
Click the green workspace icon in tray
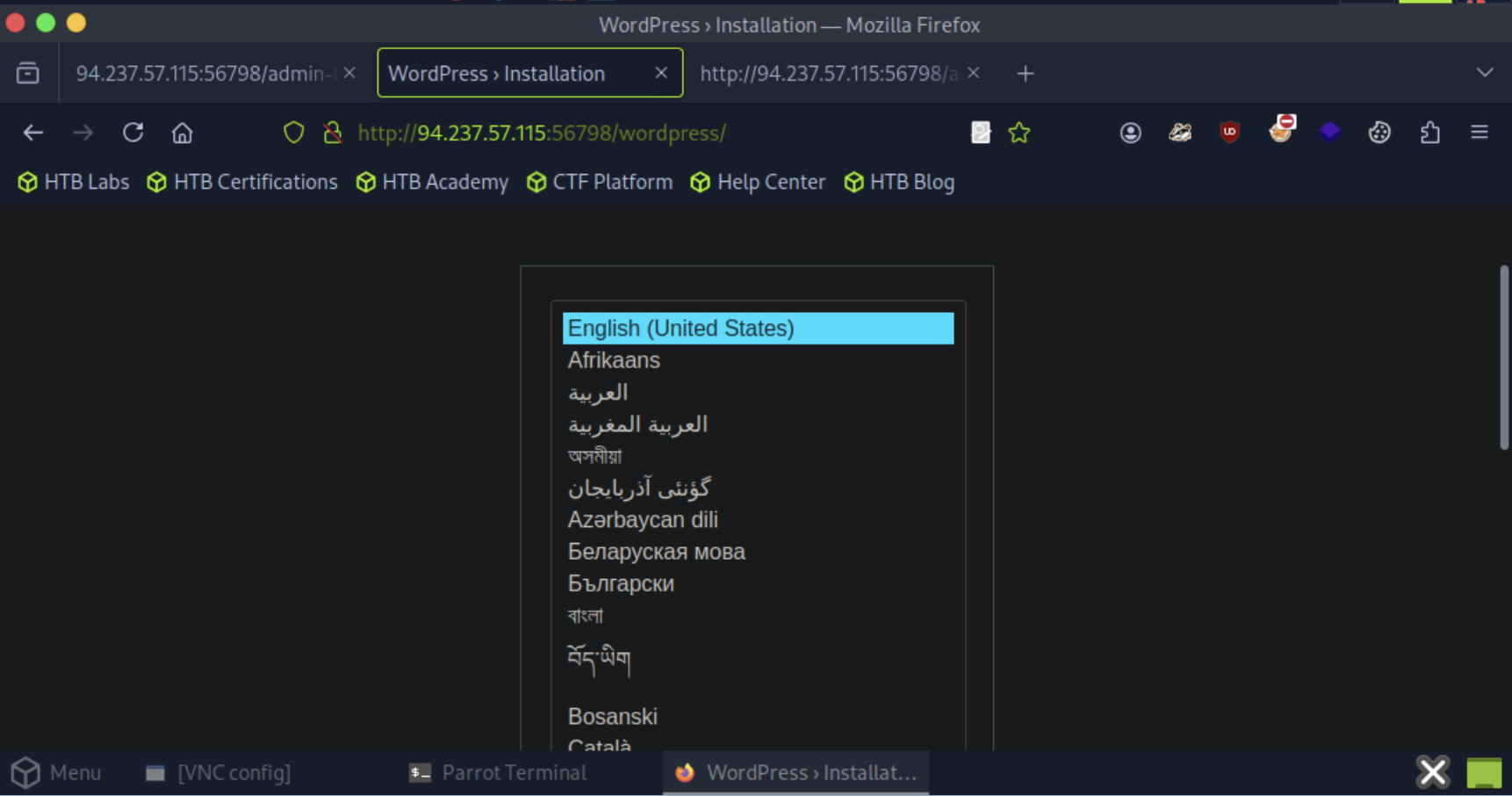click(1484, 774)
